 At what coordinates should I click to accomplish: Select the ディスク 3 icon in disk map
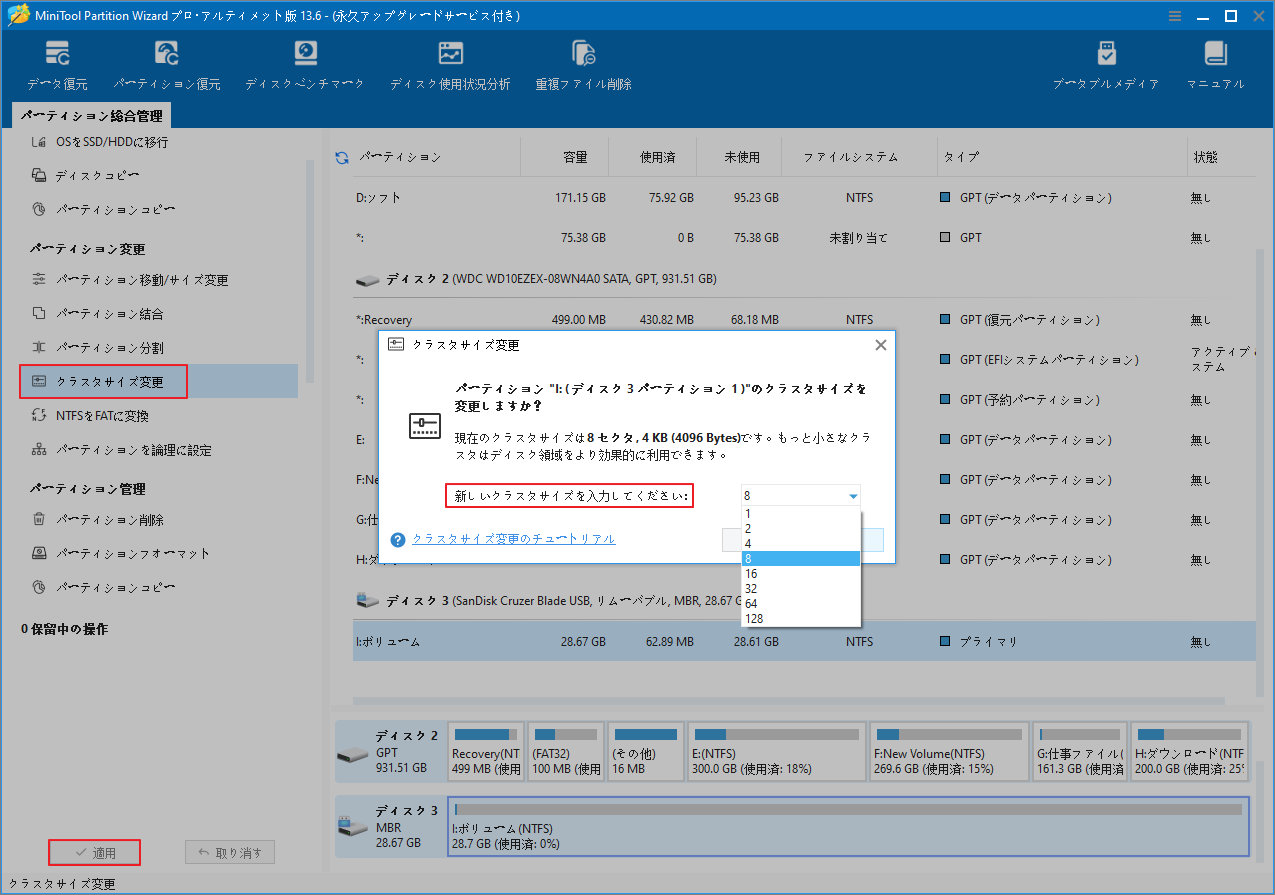(352, 826)
